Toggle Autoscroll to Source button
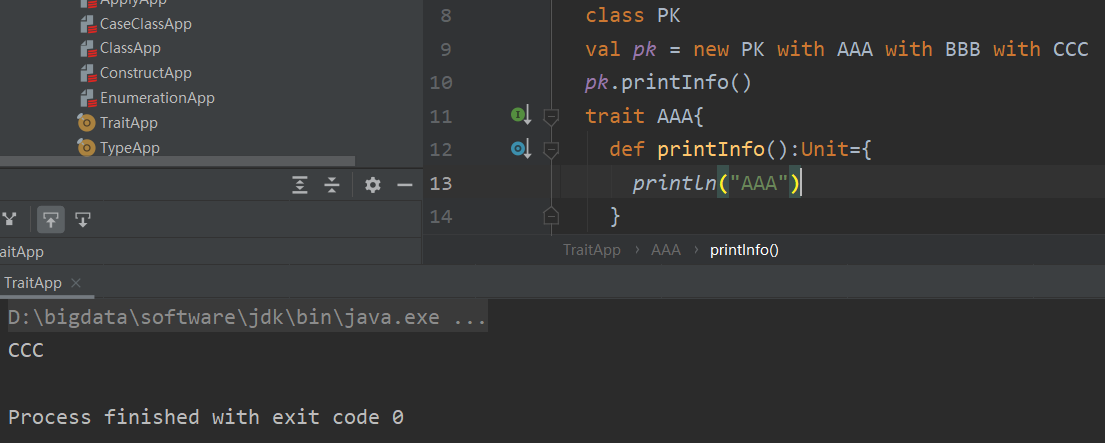Image resolution: width=1105 pixels, height=443 pixels. [51, 220]
